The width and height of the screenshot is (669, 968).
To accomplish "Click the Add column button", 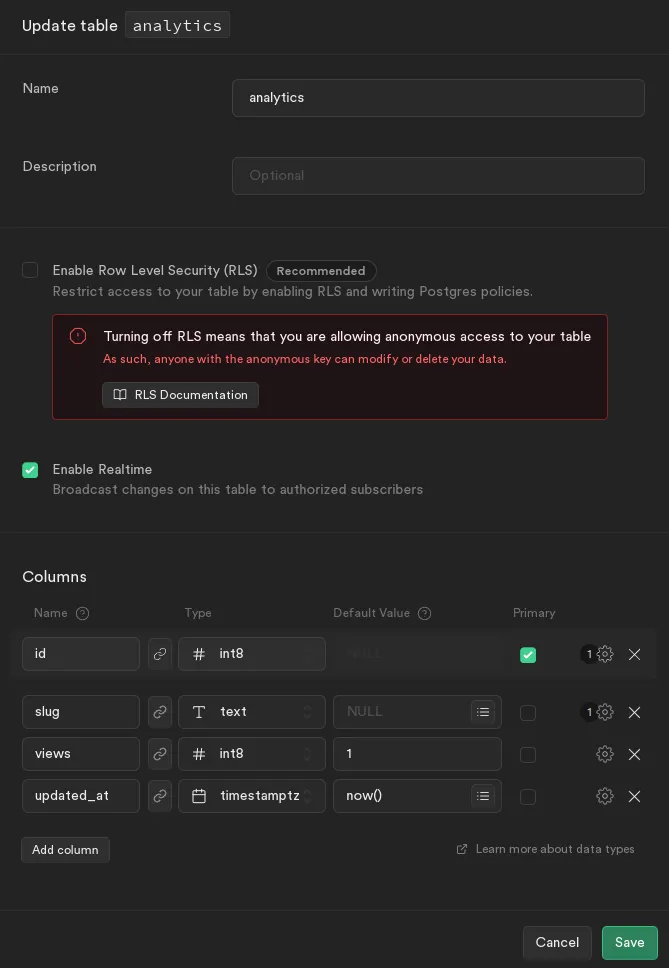I will pos(65,850).
